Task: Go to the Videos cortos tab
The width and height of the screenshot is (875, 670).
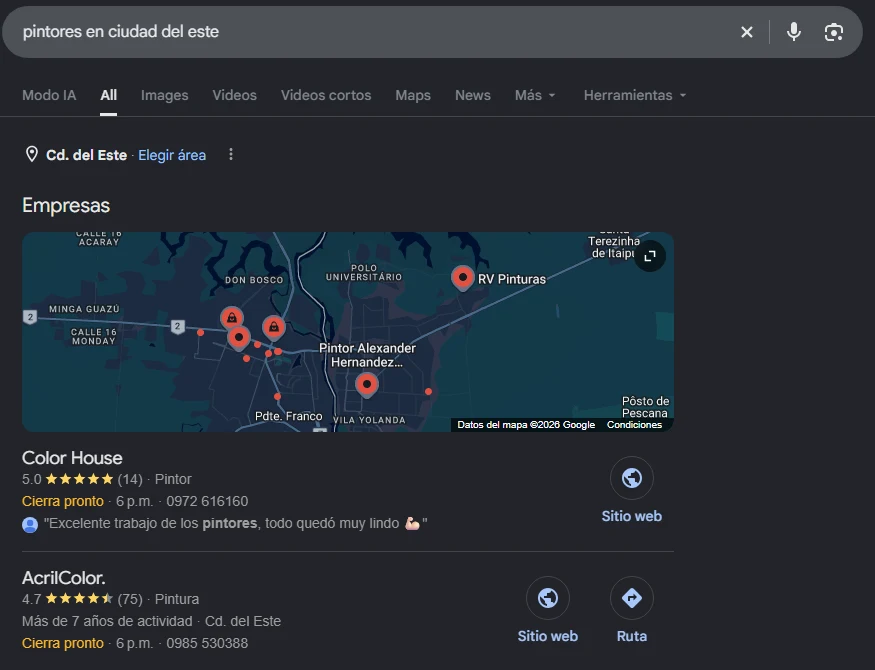Action: [326, 95]
